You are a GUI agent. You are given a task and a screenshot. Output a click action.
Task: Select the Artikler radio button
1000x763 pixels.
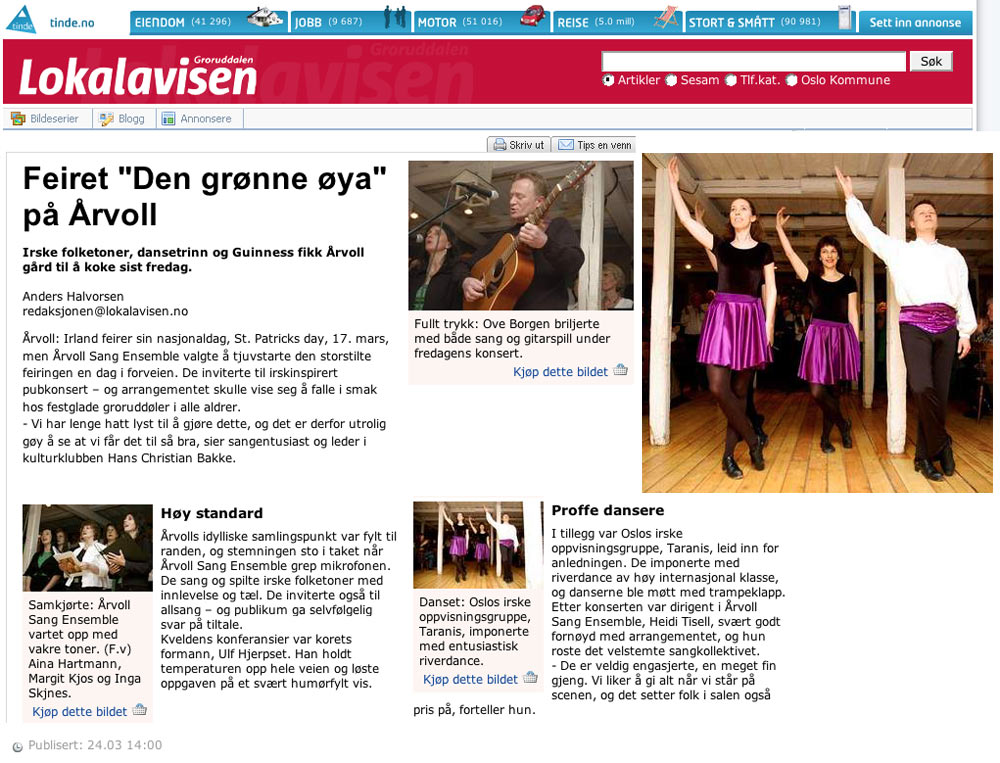(608, 80)
